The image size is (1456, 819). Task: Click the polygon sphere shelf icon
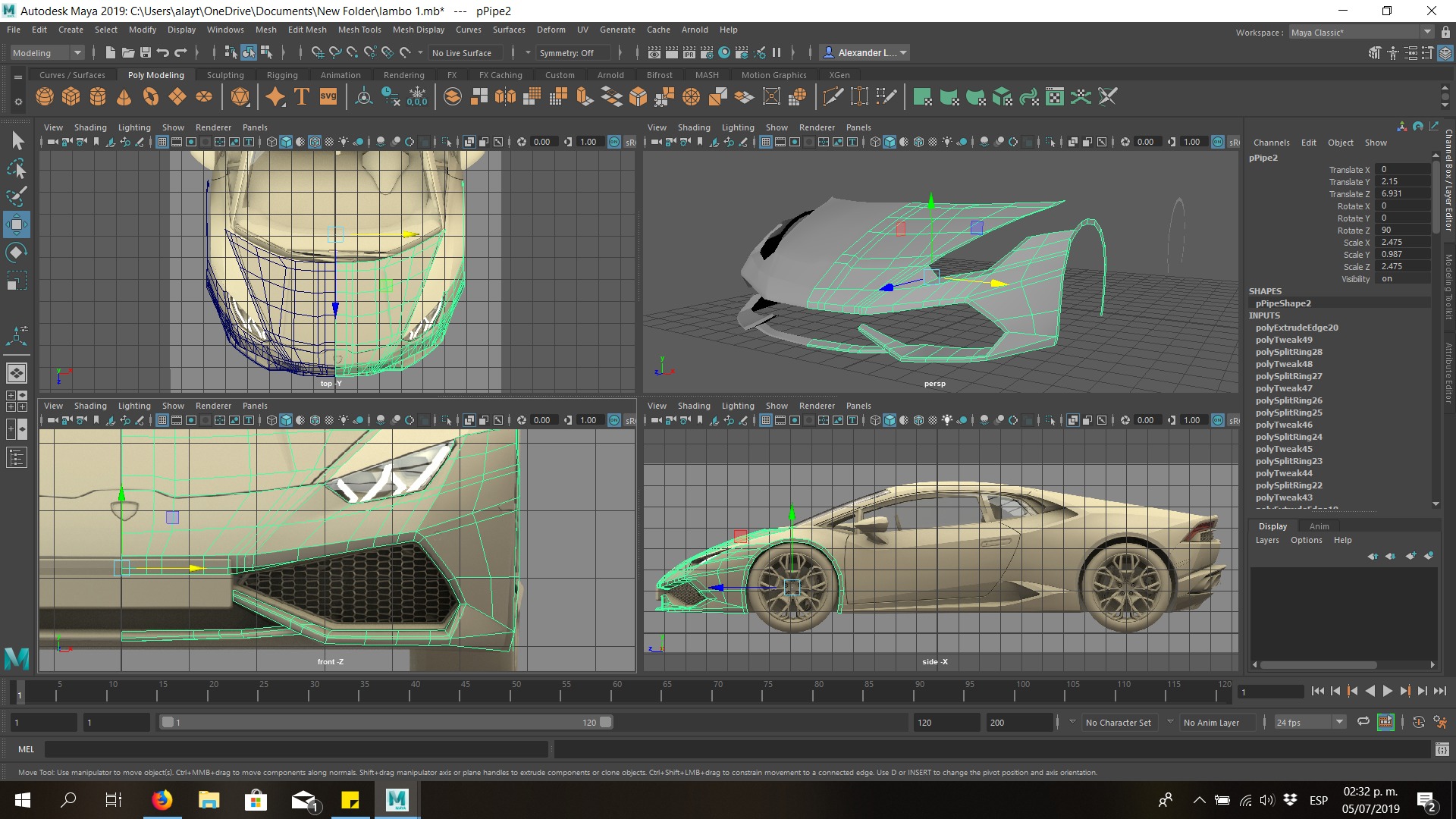(45, 97)
